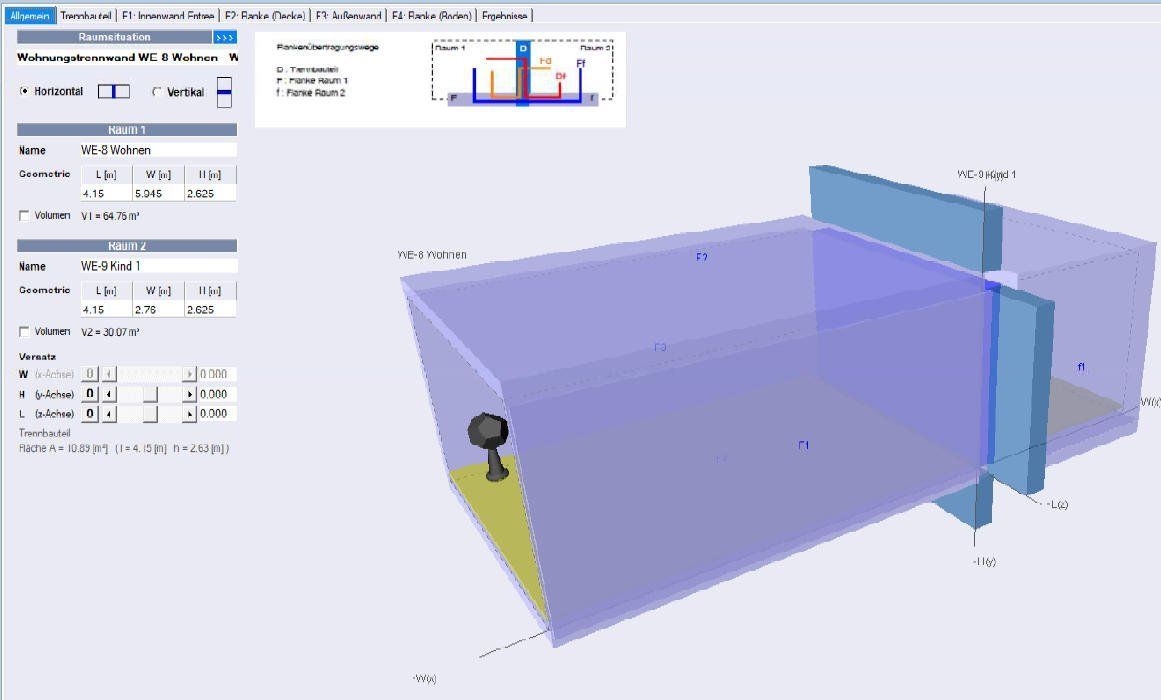Switch to the Ergebnisse tab
Screen dimensions: 1161x700
coord(506,16)
